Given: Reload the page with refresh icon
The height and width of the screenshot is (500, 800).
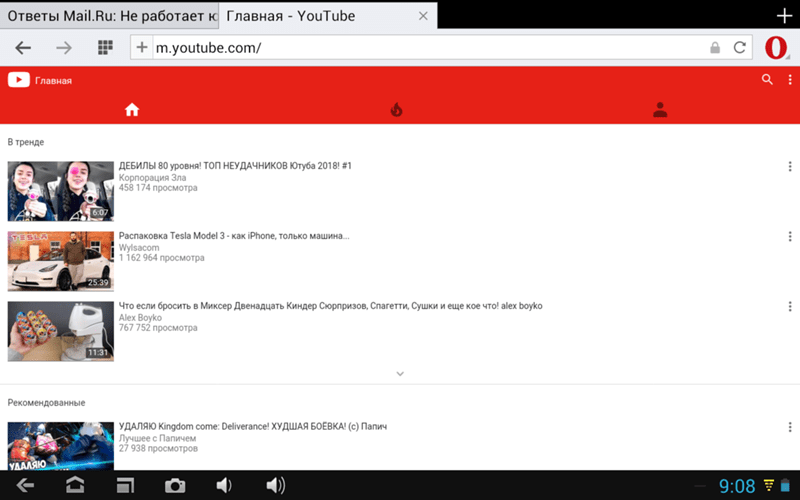Looking at the screenshot, I should pos(740,47).
